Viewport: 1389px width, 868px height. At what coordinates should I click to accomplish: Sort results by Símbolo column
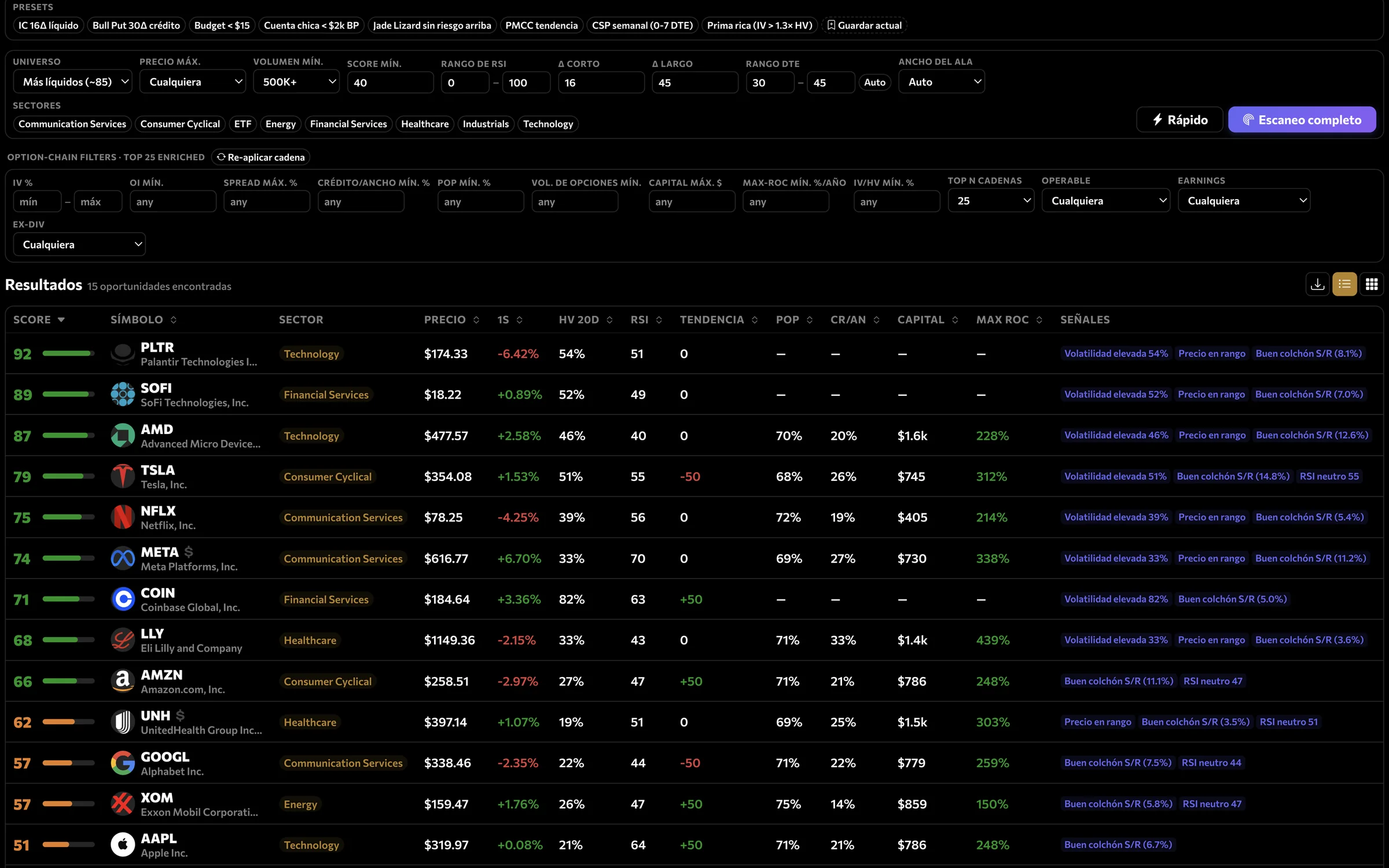(174, 320)
